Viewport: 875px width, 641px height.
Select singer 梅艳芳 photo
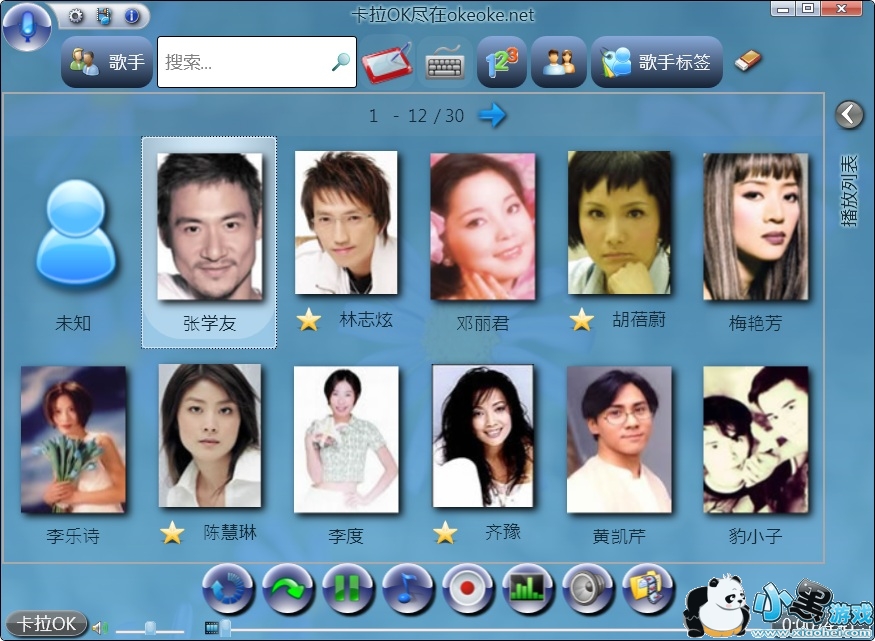coord(756,226)
